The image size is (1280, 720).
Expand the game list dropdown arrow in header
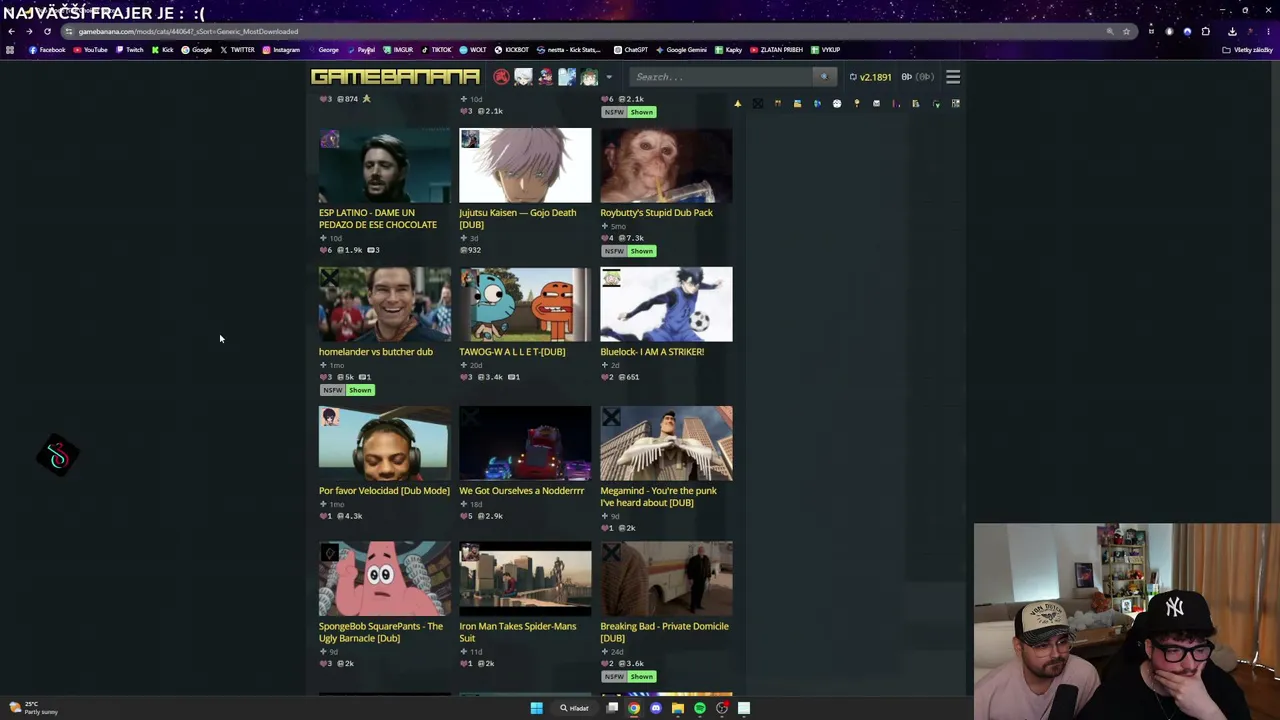[608, 77]
